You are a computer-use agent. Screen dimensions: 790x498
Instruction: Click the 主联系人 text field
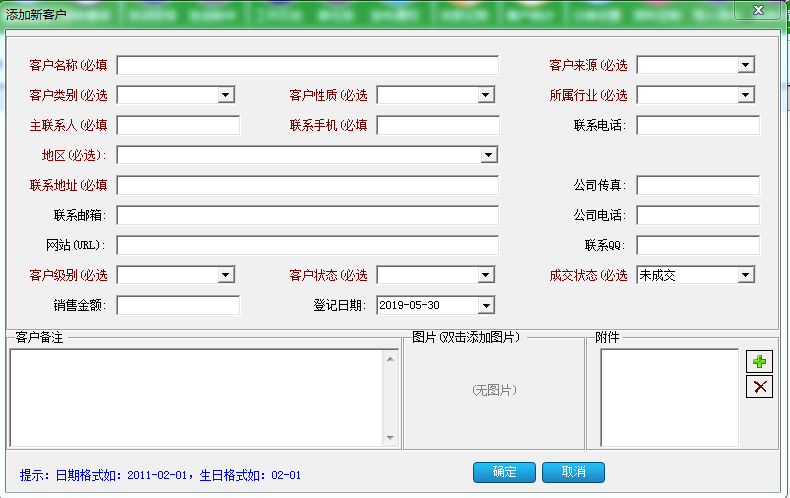pos(178,125)
